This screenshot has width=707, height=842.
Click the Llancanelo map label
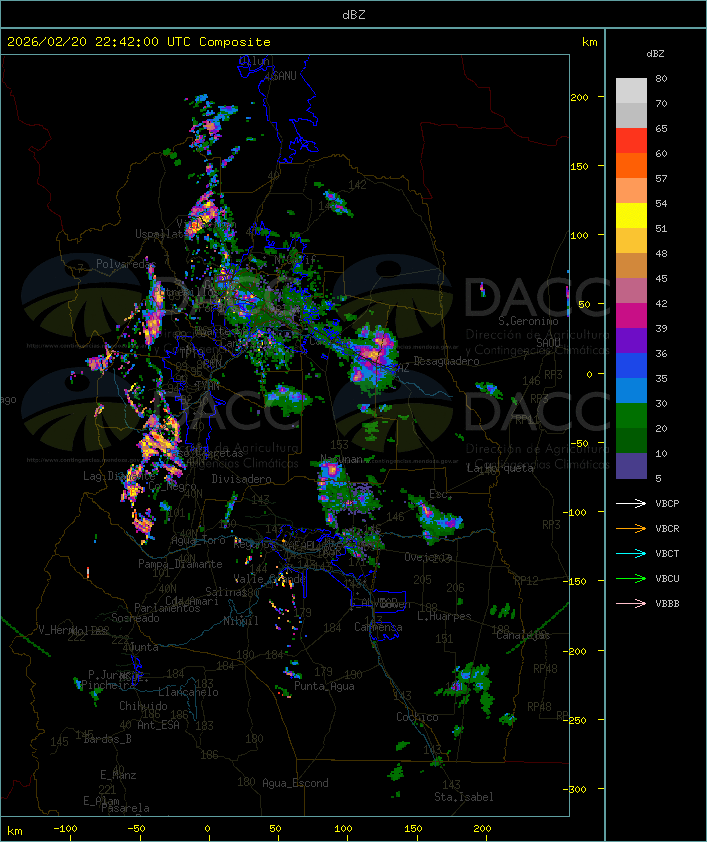tap(188, 692)
